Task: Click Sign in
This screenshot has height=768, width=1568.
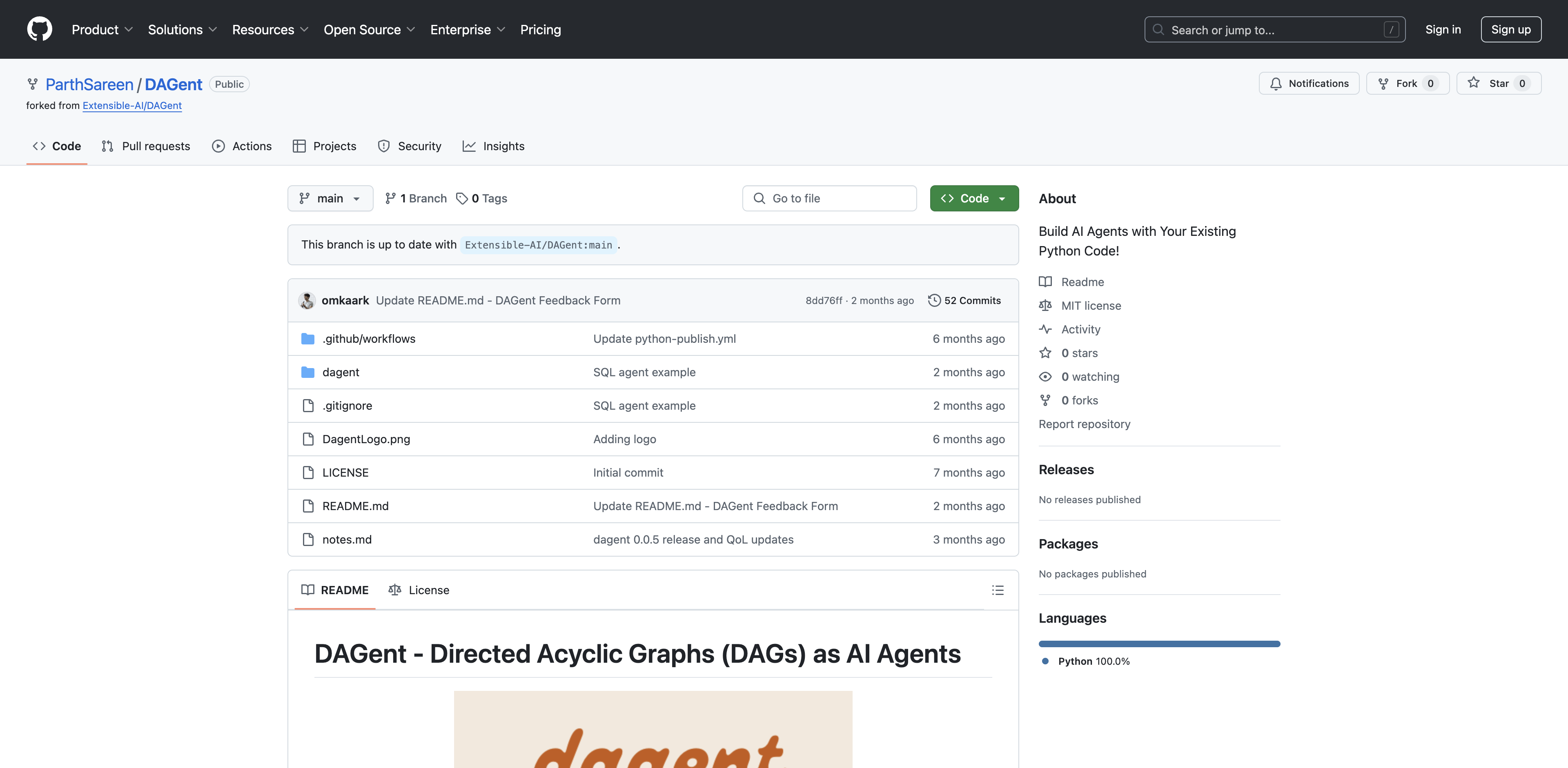Action: point(1443,29)
